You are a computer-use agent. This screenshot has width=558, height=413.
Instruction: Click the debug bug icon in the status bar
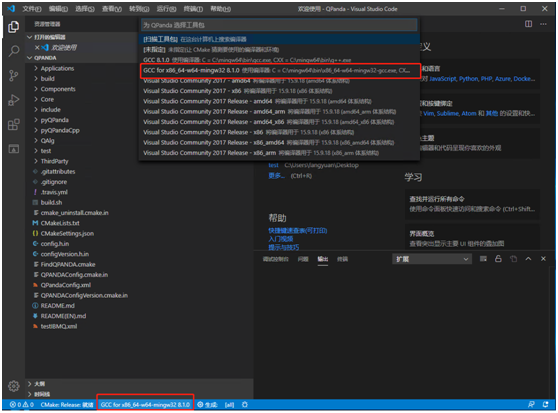(x=245, y=404)
